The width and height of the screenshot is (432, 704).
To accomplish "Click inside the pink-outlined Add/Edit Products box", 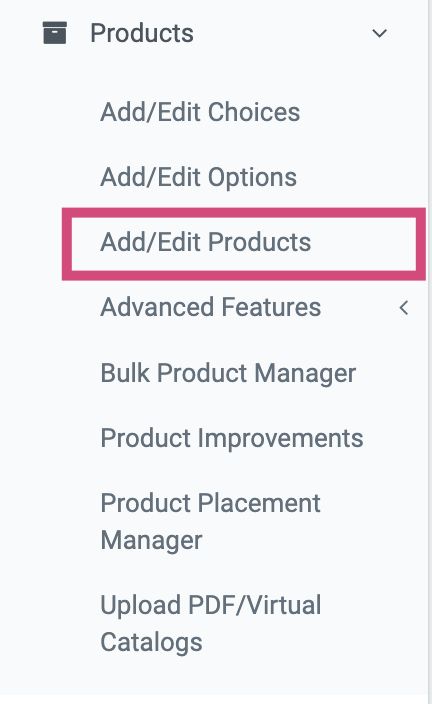I will pos(244,244).
